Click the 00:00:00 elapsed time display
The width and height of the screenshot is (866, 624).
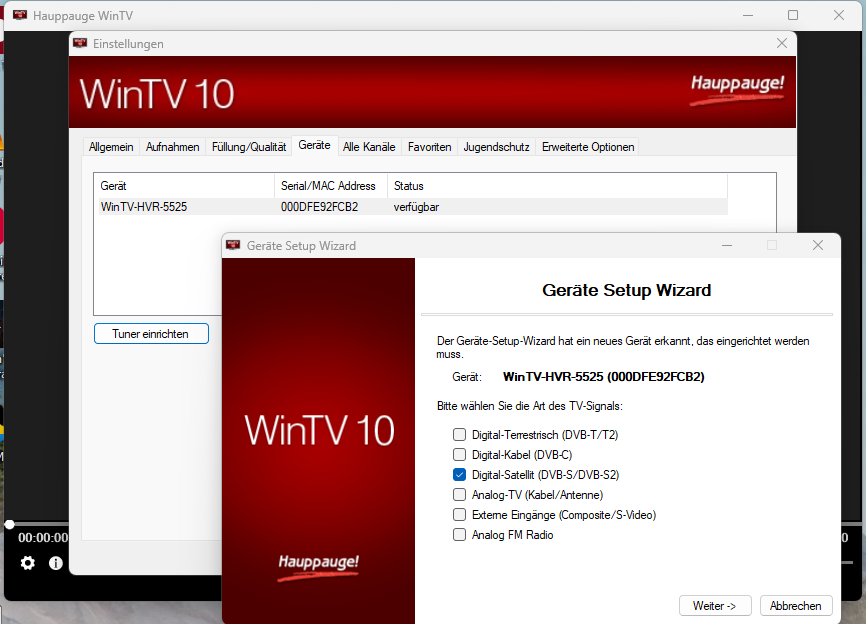tap(43, 538)
